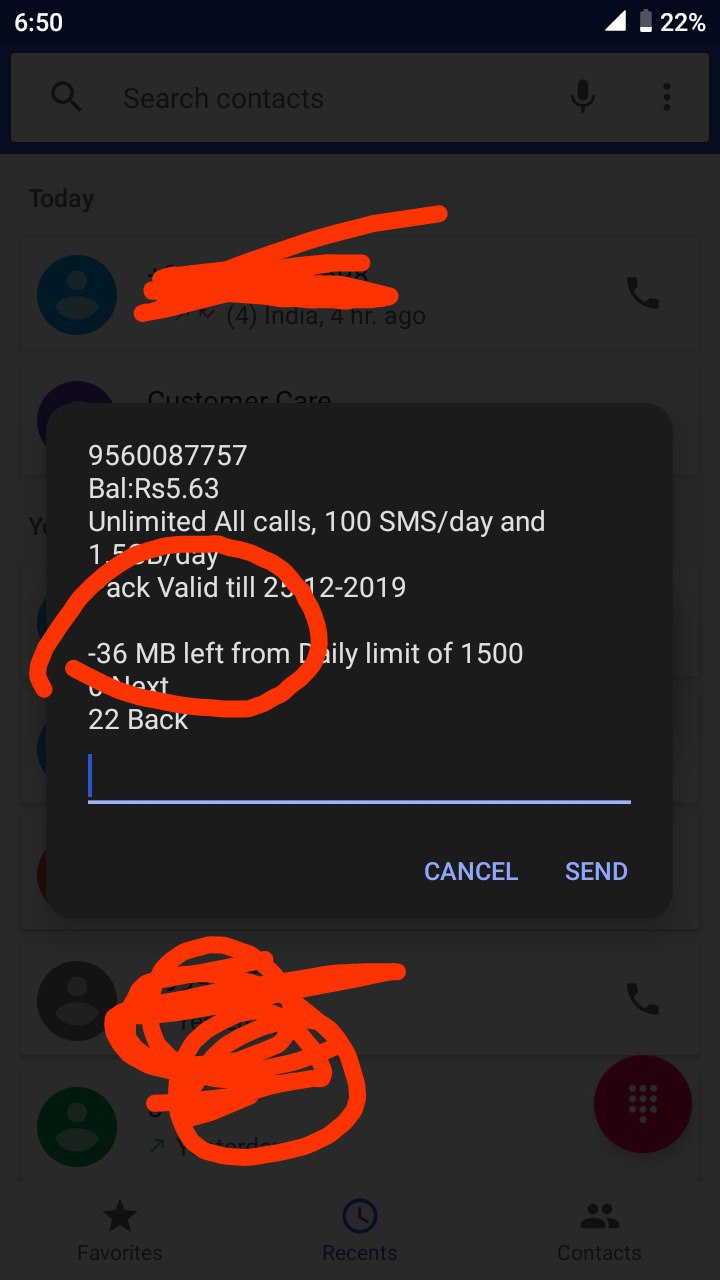This screenshot has width=720, height=1280.
Task: Tap the signal strength icon
Action: click(615, 22)
